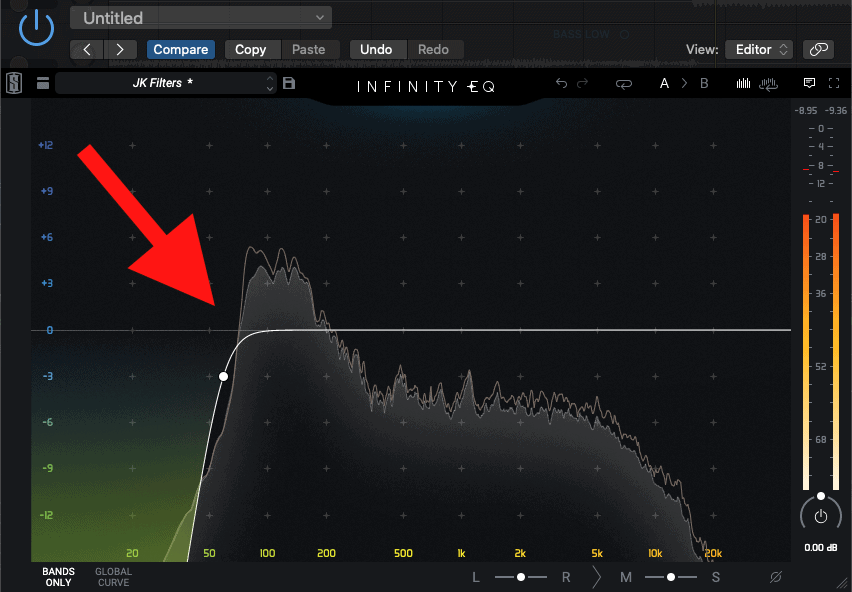This screenshot has width=852, height=592.
Task: Adjust the L/R balance slider handle
Action: [x=521, y=577]
